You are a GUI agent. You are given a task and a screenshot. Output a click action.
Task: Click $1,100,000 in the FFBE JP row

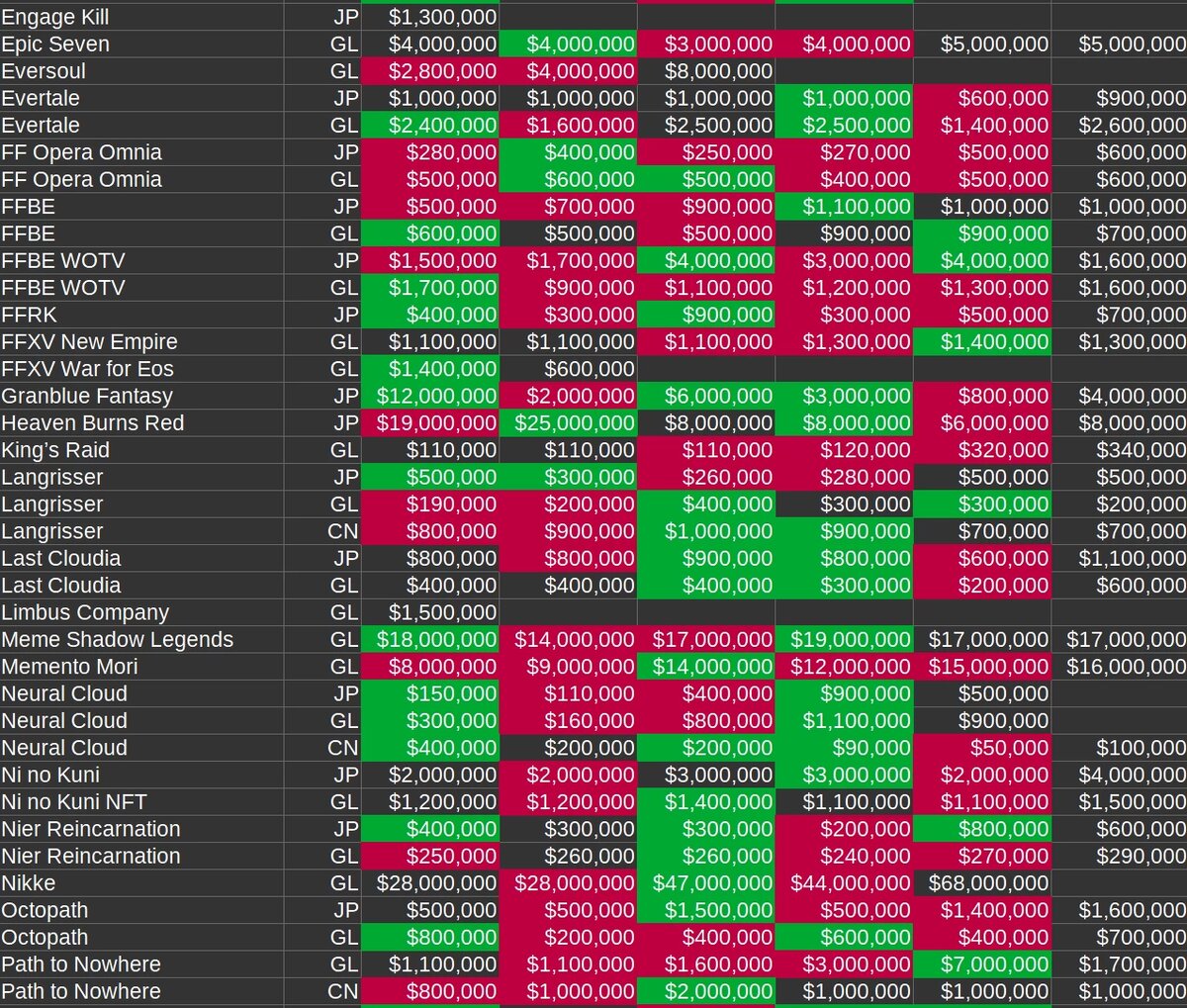click(x=844, y=206)
